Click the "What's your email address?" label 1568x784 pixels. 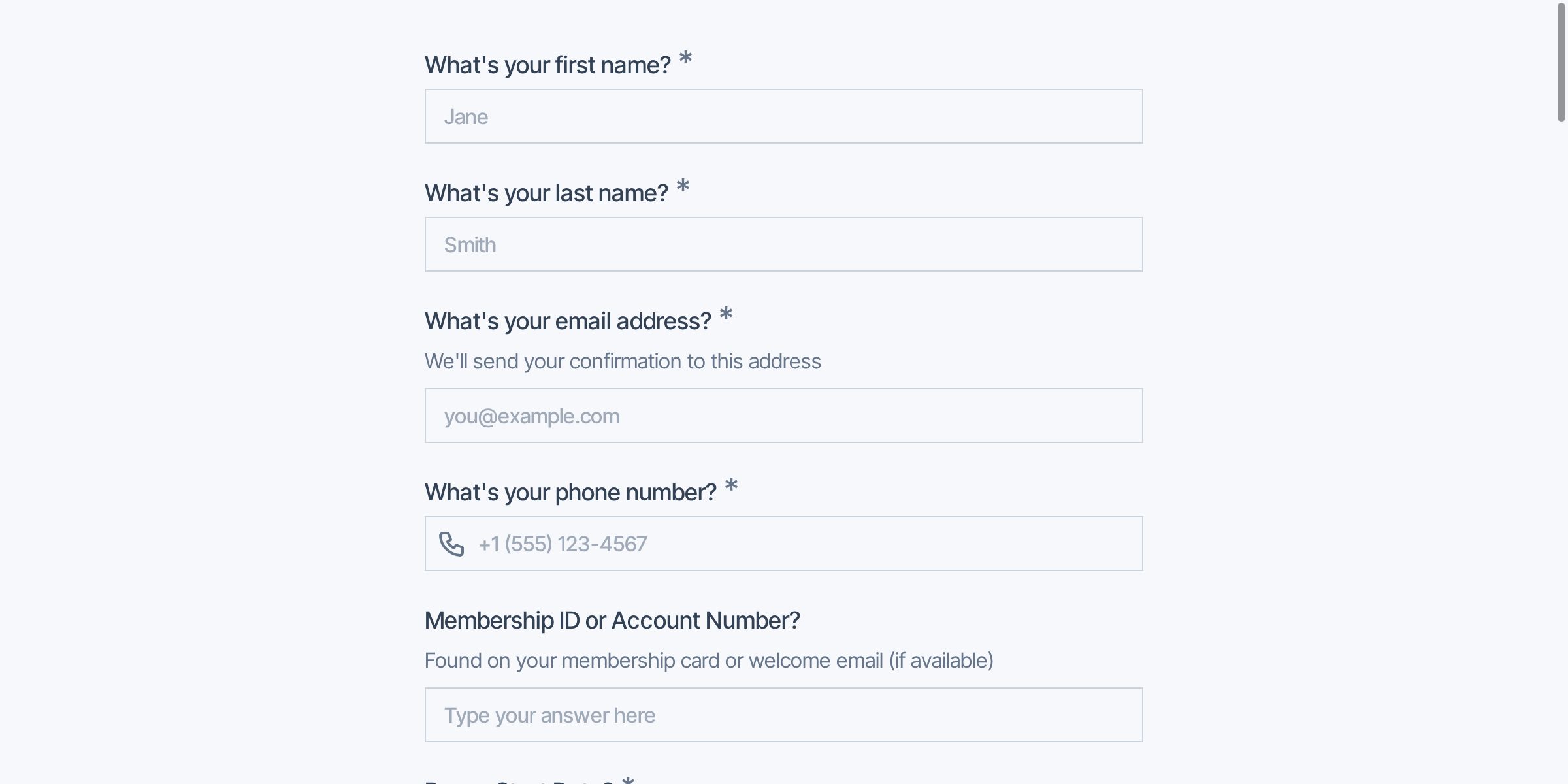568,321
